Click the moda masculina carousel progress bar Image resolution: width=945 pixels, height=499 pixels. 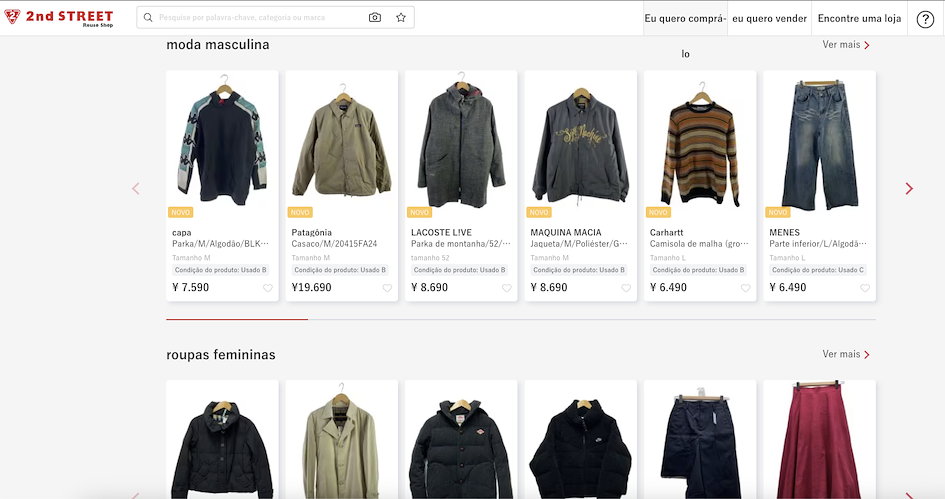coord(521,319)
